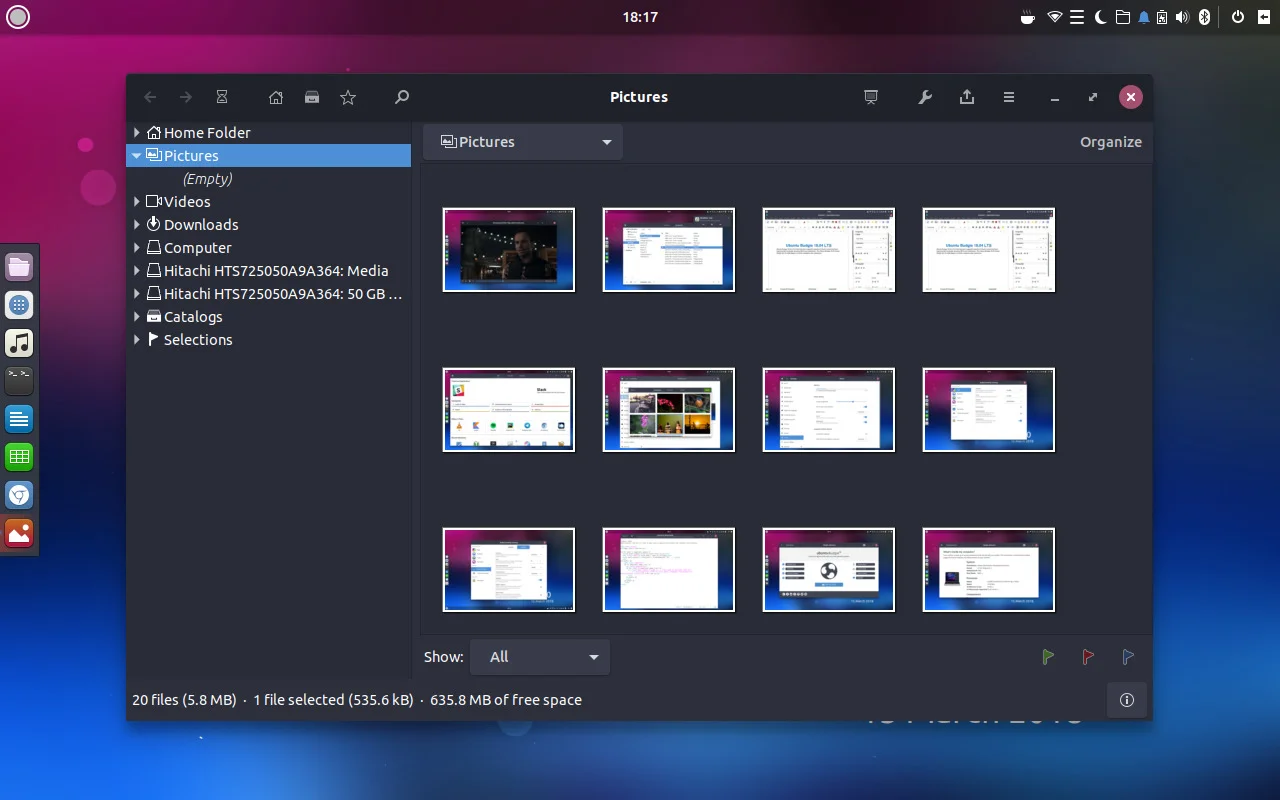This screenshot has height=800, width=1280.
Task: Open the bookmarks star icon
Action: (348, 97)
